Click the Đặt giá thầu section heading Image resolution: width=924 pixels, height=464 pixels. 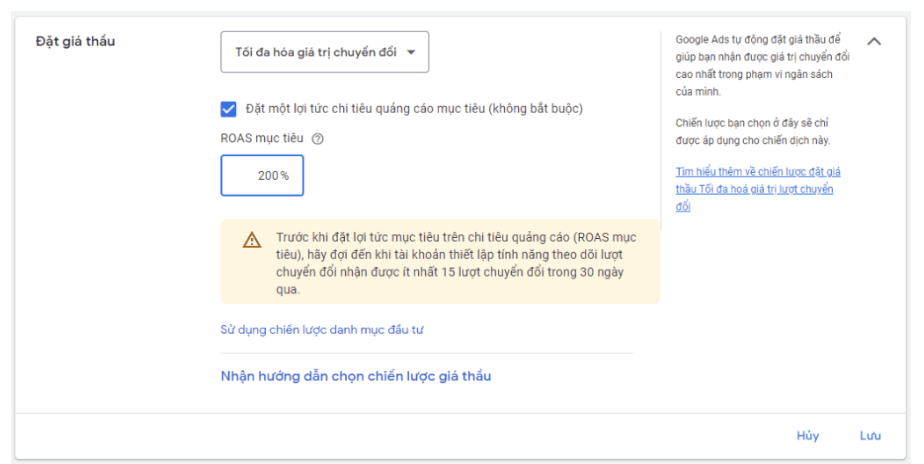click(x=75, y=41)
